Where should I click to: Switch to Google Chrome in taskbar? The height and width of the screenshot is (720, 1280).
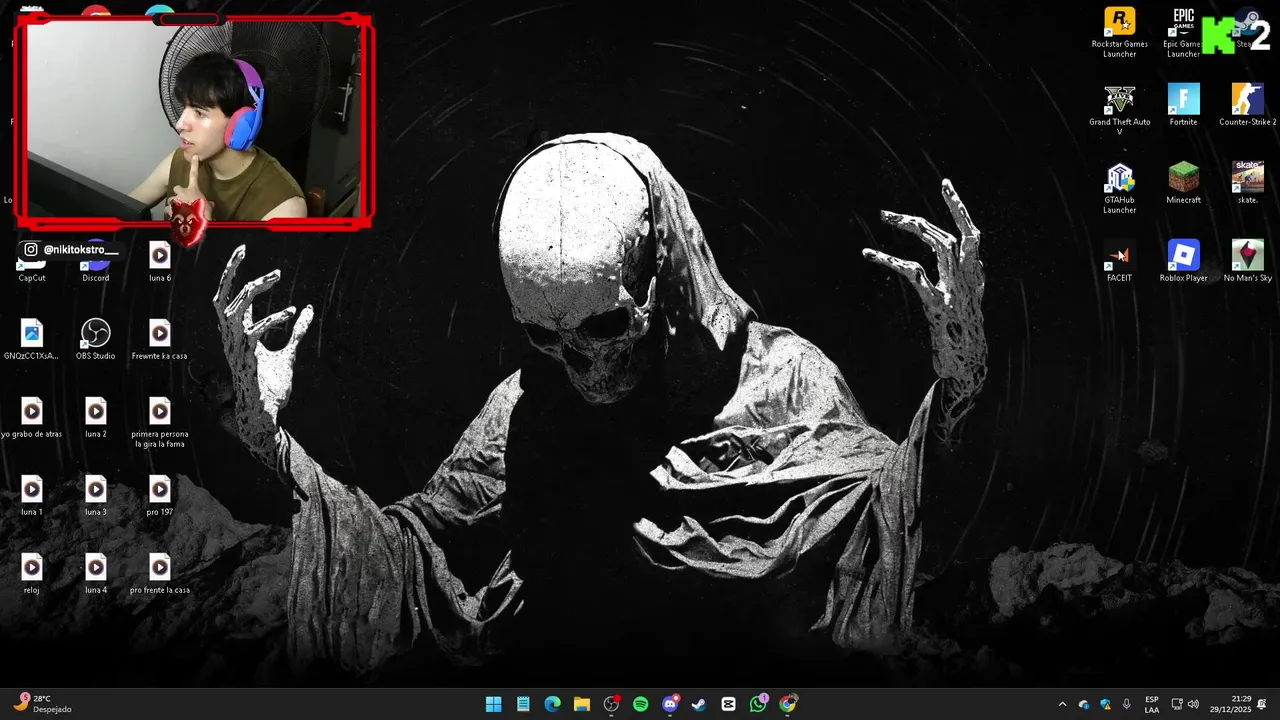[x=788, y=704]
